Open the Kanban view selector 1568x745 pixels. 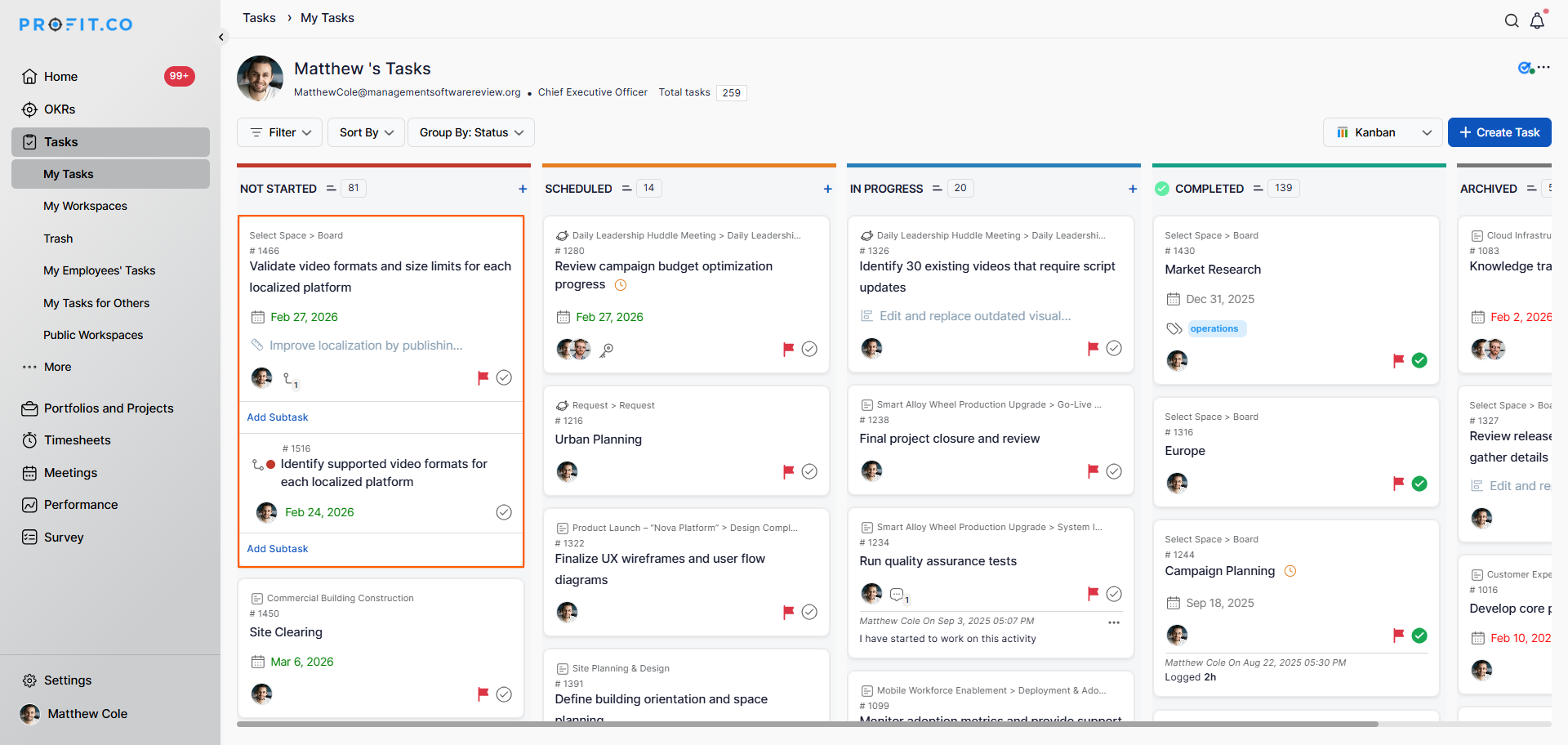tap(1383, 132)
